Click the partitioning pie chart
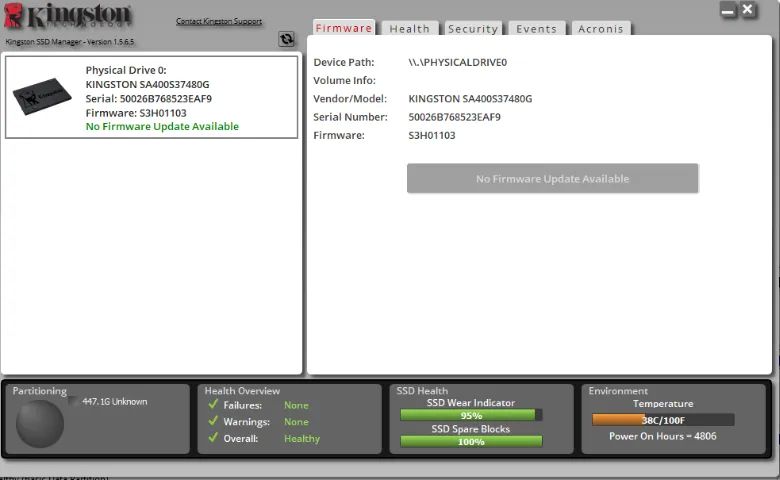The height and width of the screenshot is (480, 780). 40,424
